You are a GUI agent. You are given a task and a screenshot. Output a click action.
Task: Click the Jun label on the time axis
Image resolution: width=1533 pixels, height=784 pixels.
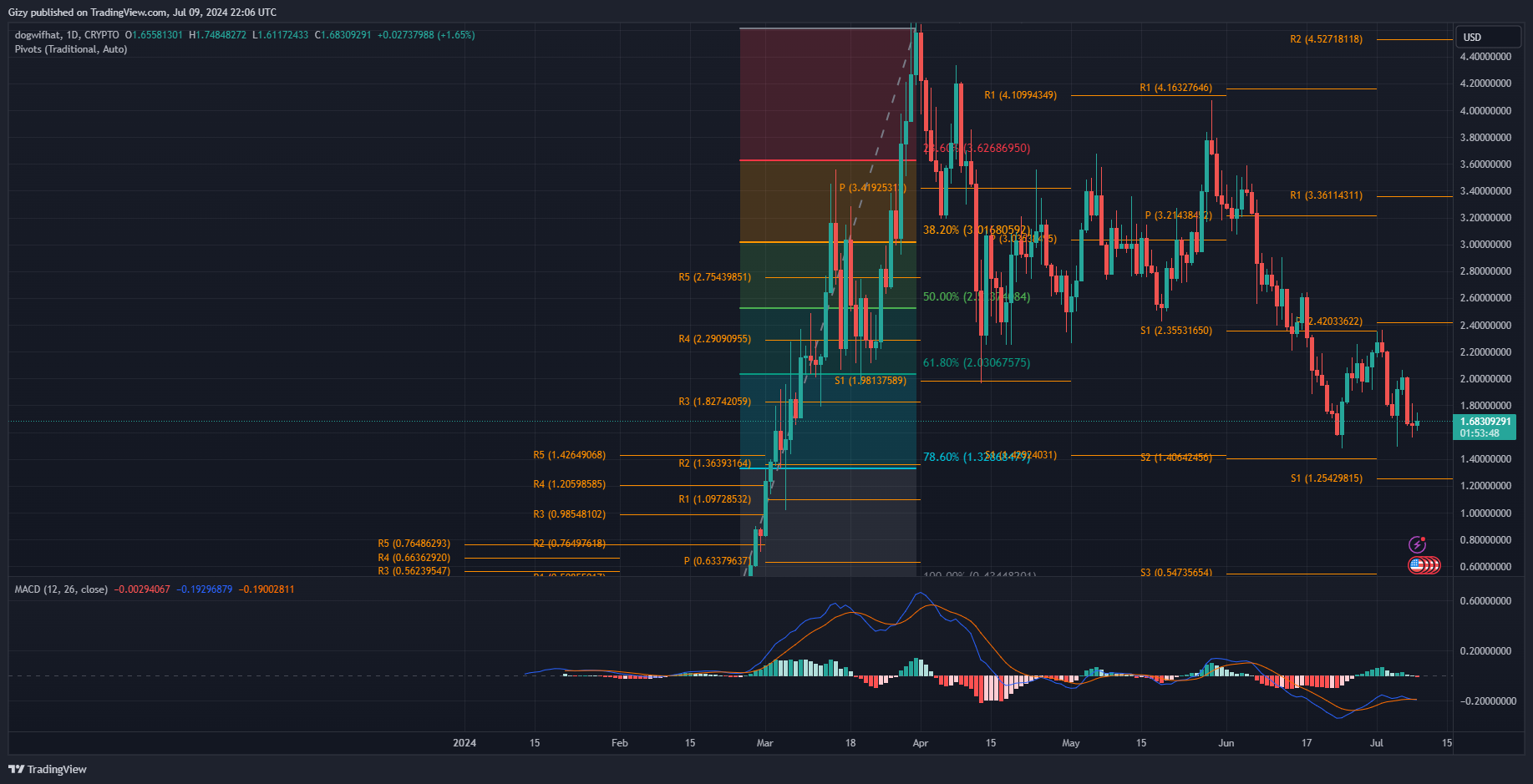[x=1226, y=743]
